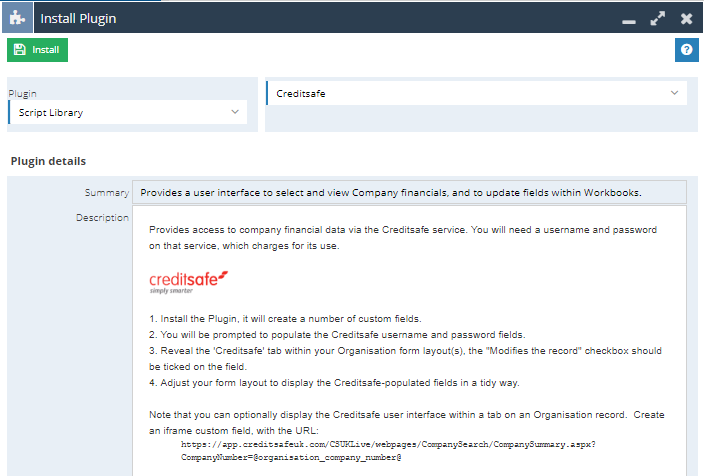Click 'Note that you can optionally display' paragraph

coord(407,423)
